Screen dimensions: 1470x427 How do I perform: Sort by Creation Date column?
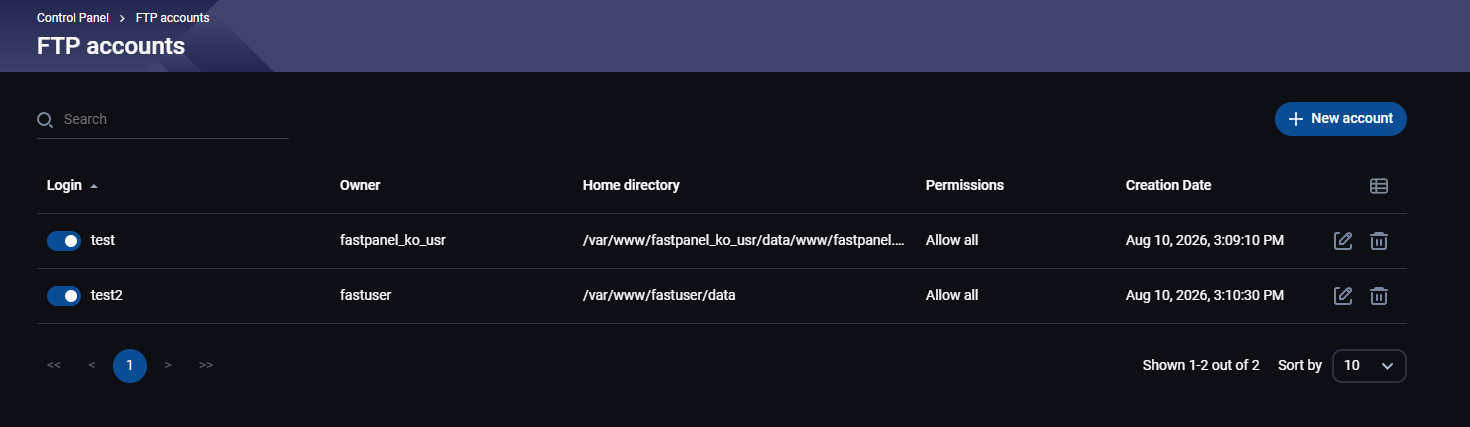point(1168,185)
